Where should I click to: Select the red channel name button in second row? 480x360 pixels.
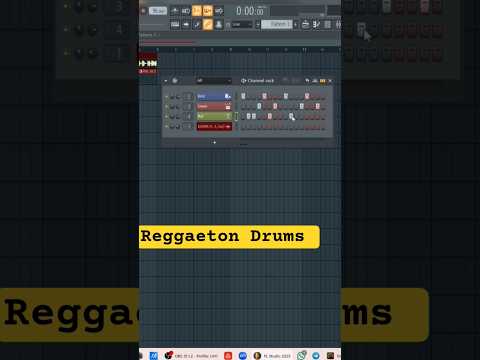[214, 107]
